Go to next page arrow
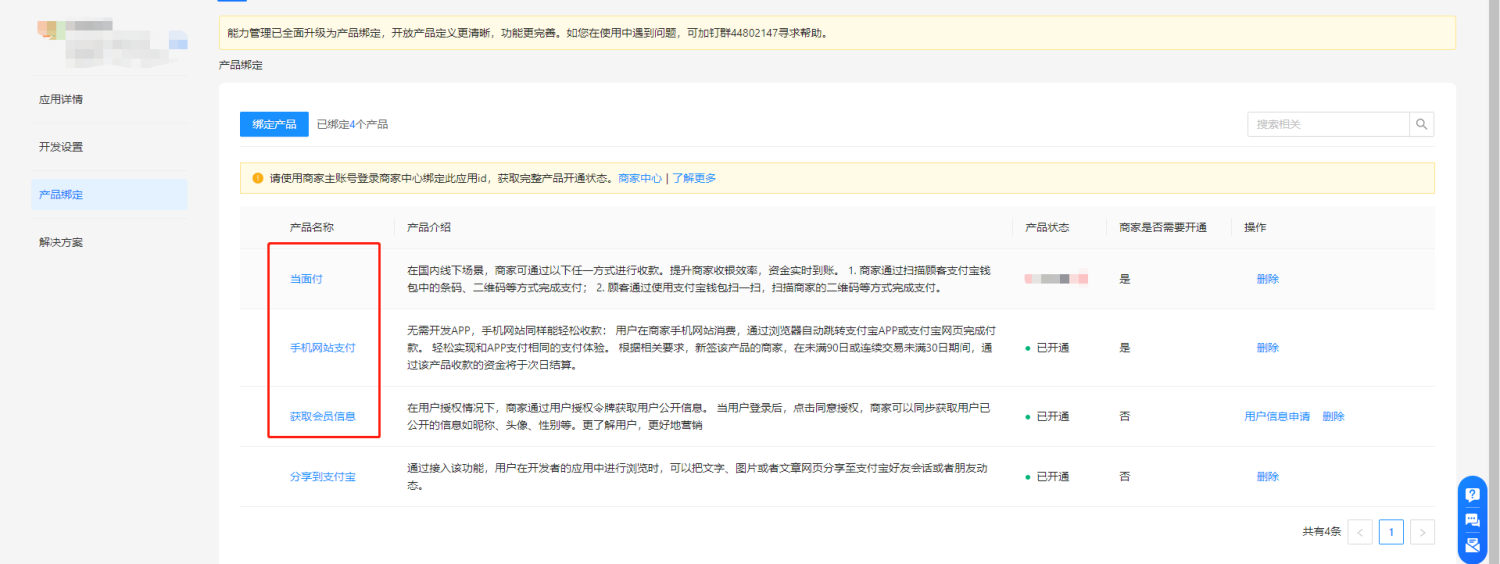 click(x=1423, y=532)
